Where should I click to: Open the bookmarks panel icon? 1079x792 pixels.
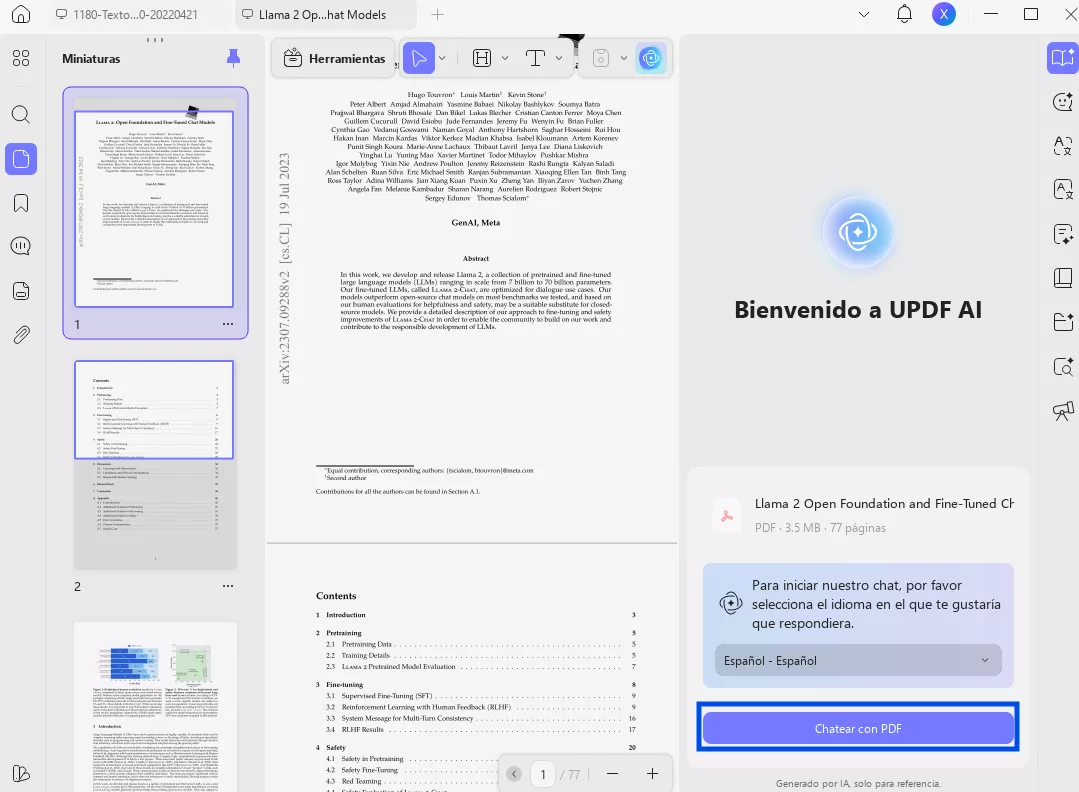21,203
